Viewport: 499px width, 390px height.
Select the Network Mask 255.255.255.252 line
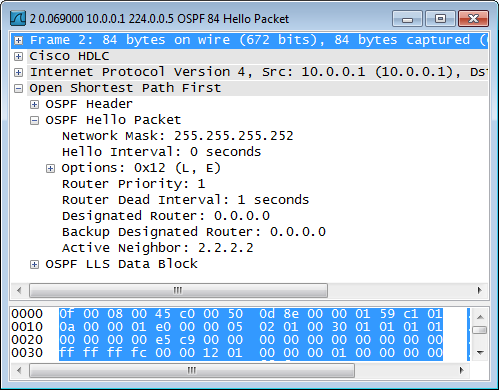[178, 136]
